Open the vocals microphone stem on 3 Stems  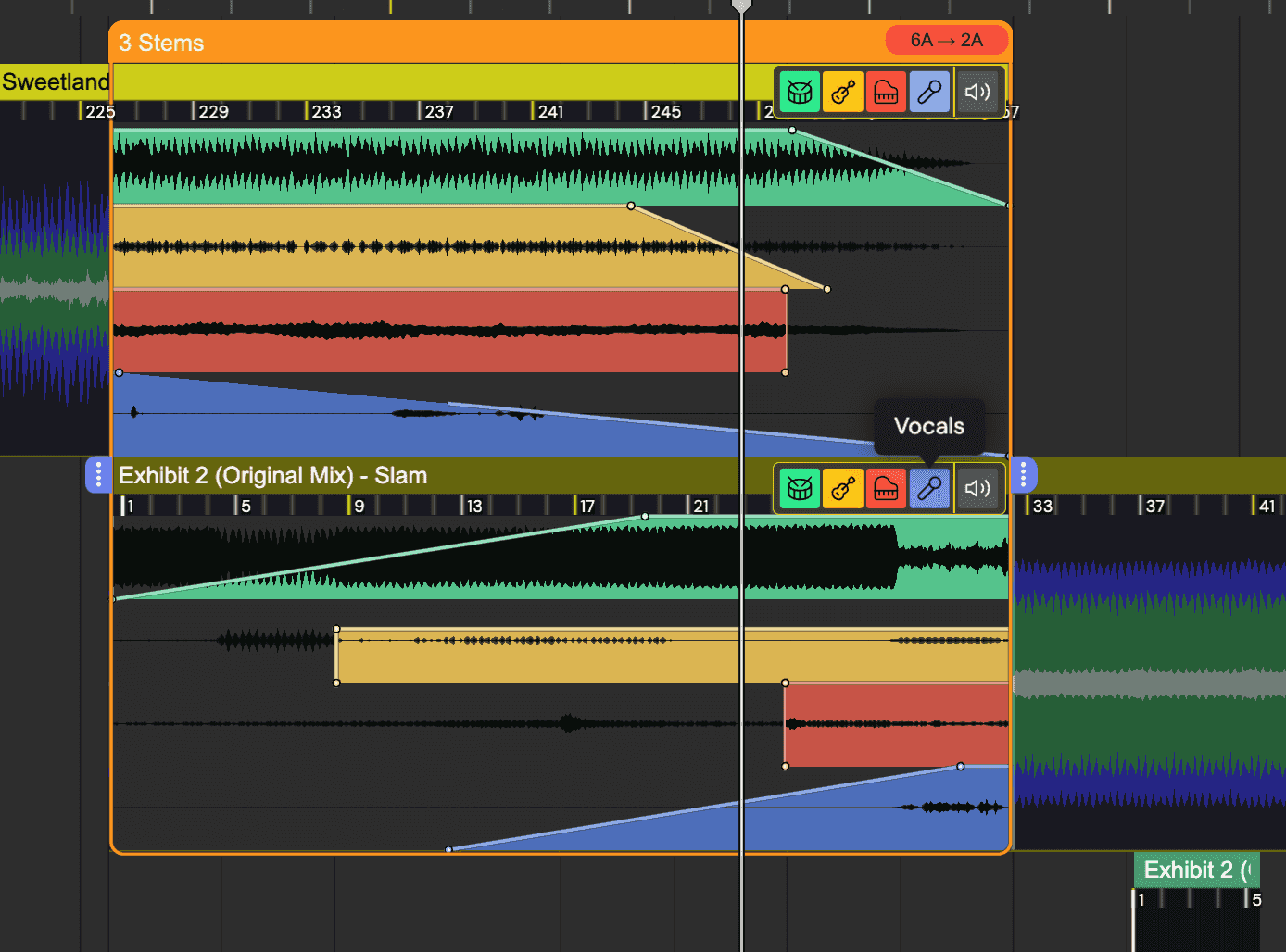coord(929,91)
